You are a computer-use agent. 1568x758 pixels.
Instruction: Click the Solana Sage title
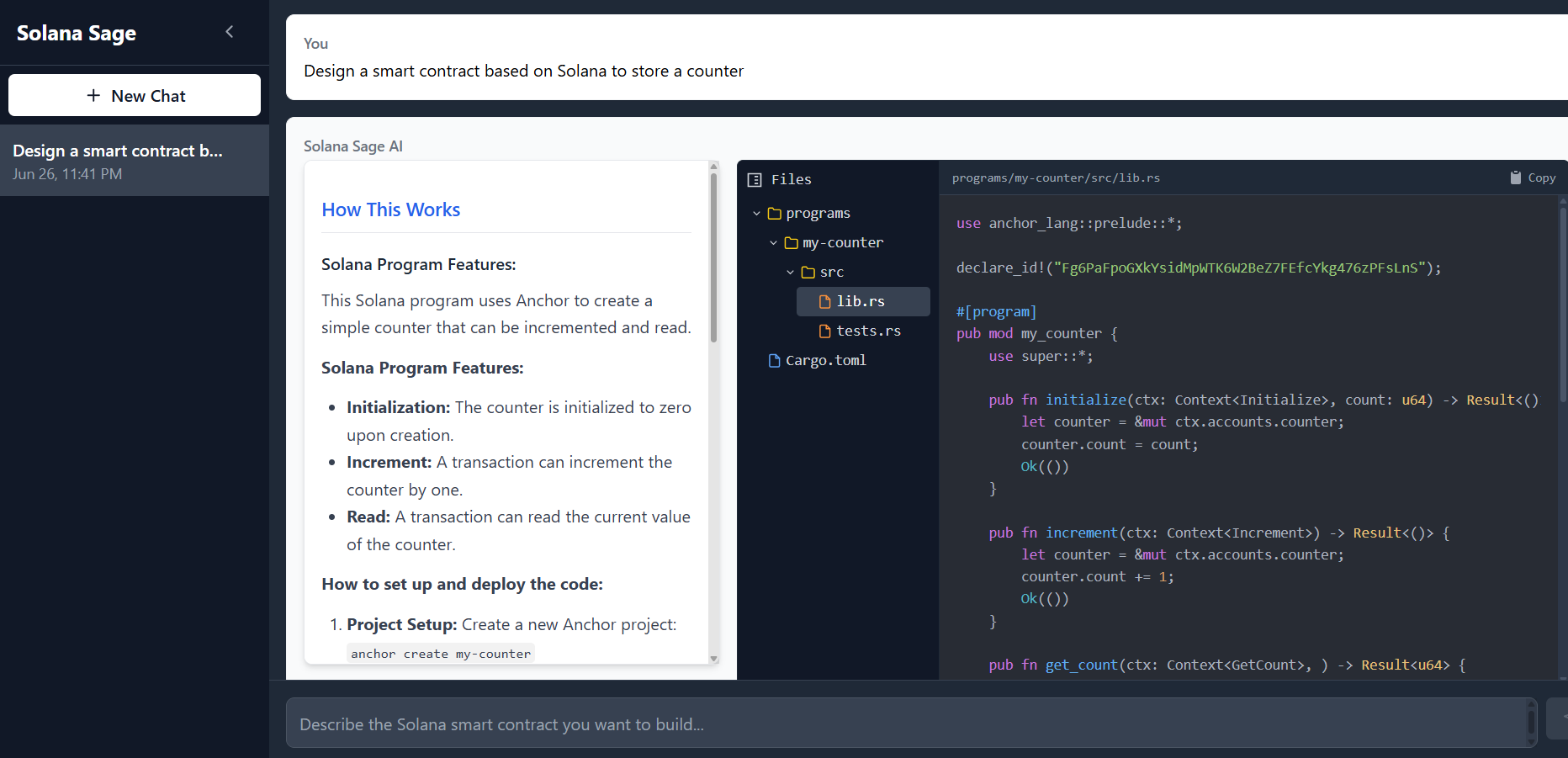tap(77, 33)
